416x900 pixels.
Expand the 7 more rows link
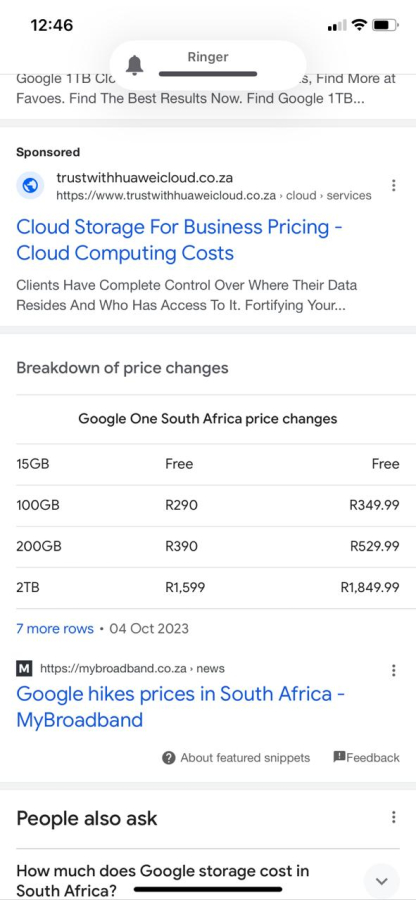(x=55, y=629)
